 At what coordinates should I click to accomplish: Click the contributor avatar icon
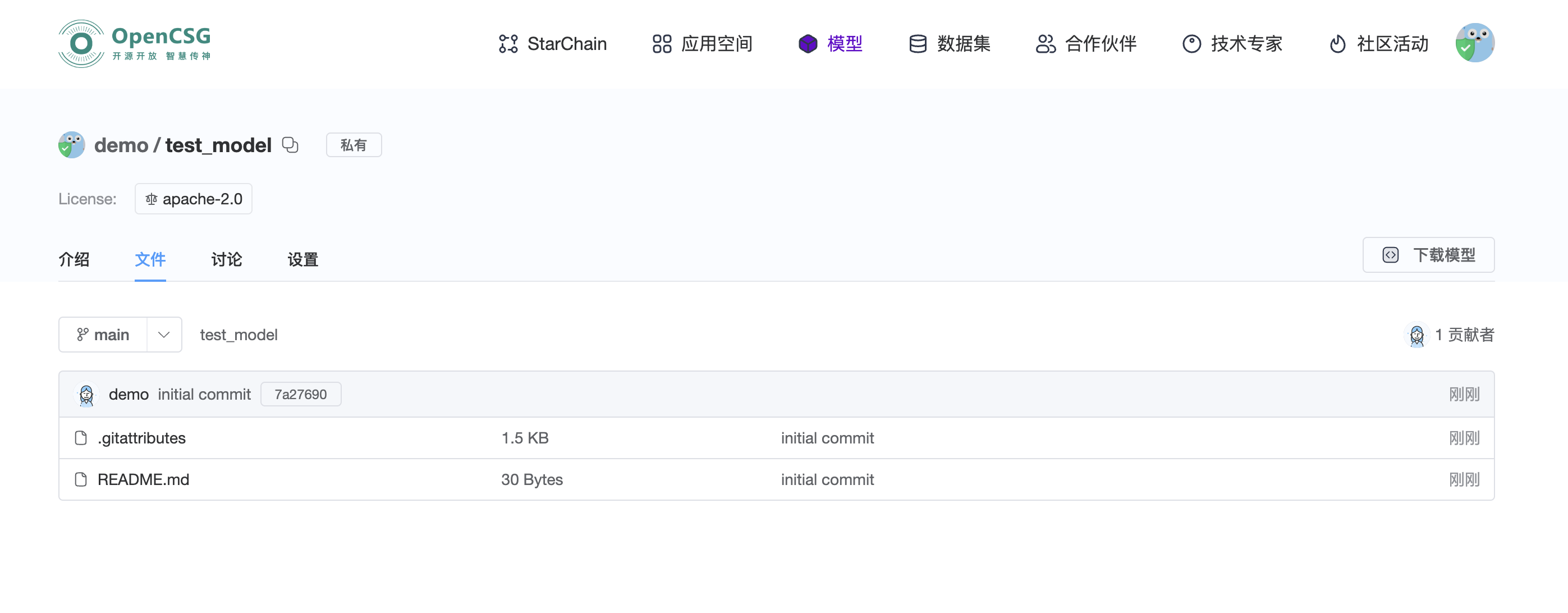click(1416, 335)
